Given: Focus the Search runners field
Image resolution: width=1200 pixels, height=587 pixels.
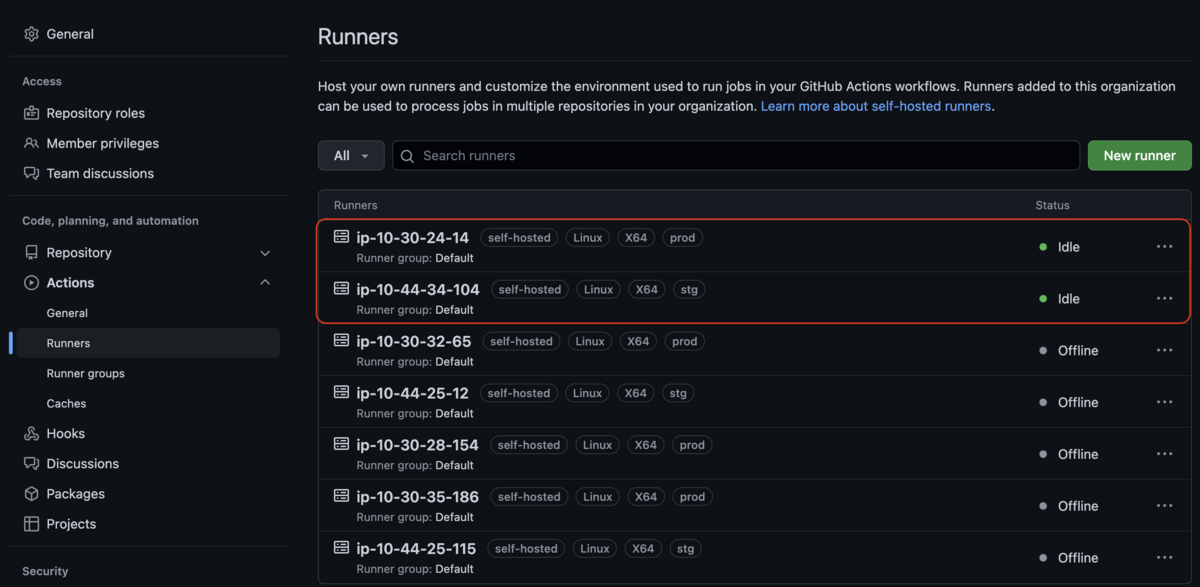Looking at the screenshot, I should pos(736,156).
